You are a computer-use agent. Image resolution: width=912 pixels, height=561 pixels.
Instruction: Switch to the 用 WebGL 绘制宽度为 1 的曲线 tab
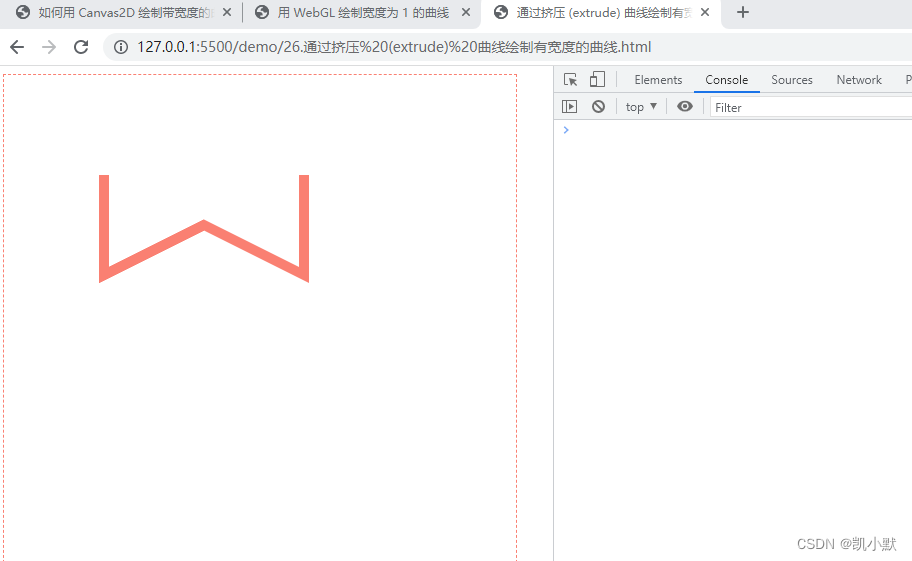pyautogui.click(x=362, y=13)
